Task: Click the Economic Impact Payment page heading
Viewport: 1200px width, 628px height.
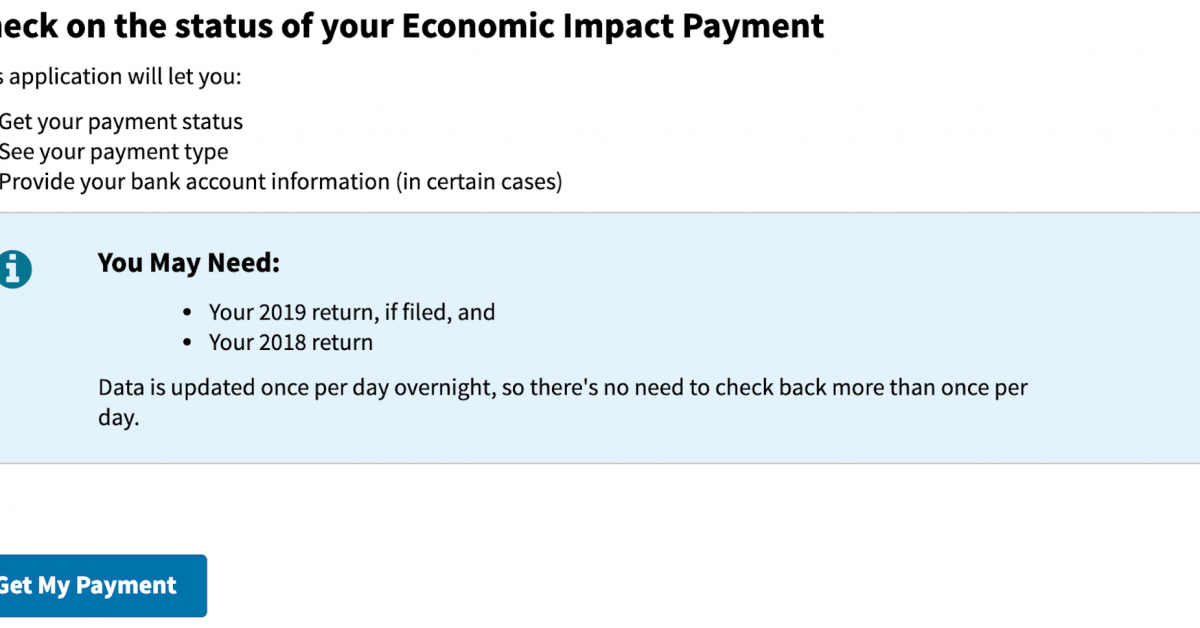Action: click(x=412, y=25)
